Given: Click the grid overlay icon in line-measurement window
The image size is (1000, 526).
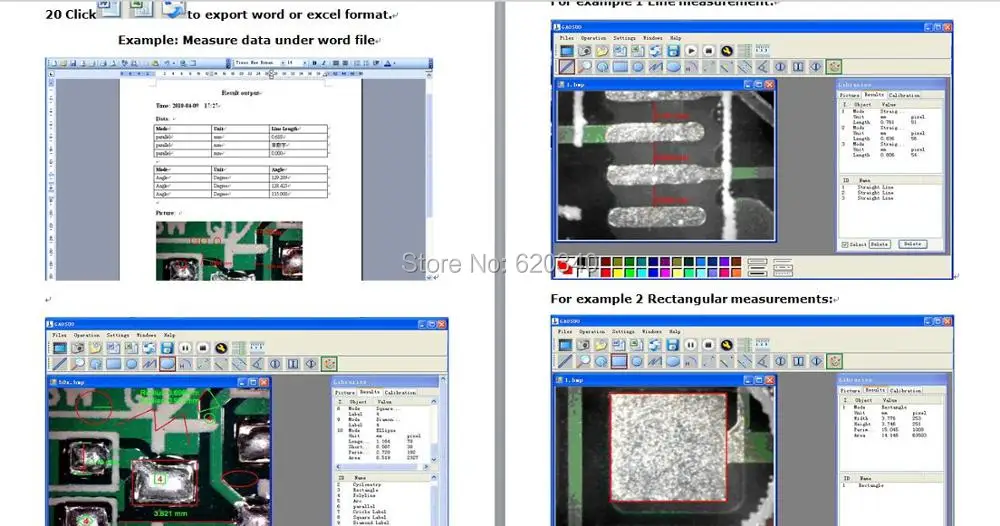Looking at the screenshot, I should pyautogui.click(x=745, y=51).
